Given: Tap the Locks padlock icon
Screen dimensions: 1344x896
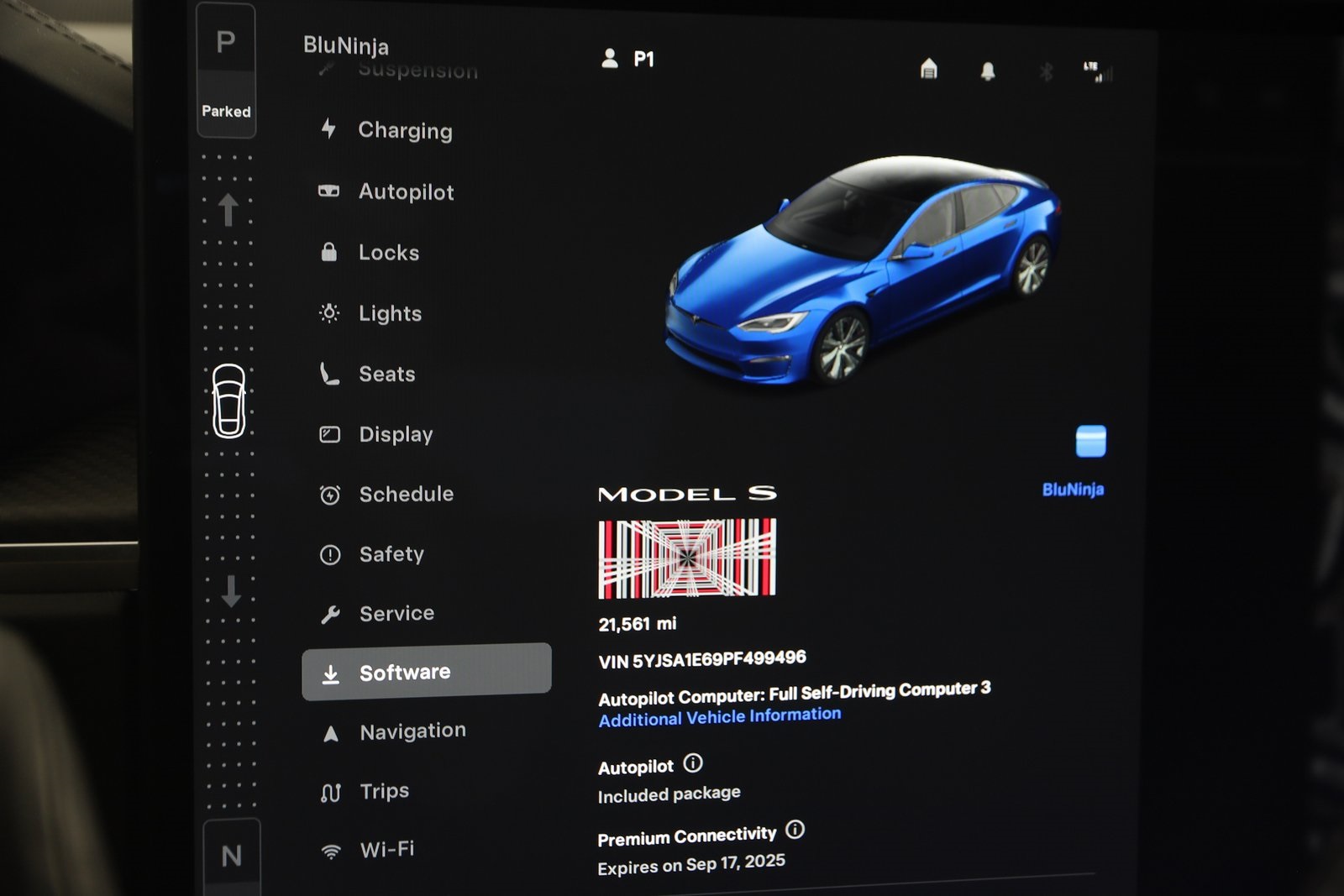Looking at the screenshot, I should pyautogui.click(x=329, y=251).
